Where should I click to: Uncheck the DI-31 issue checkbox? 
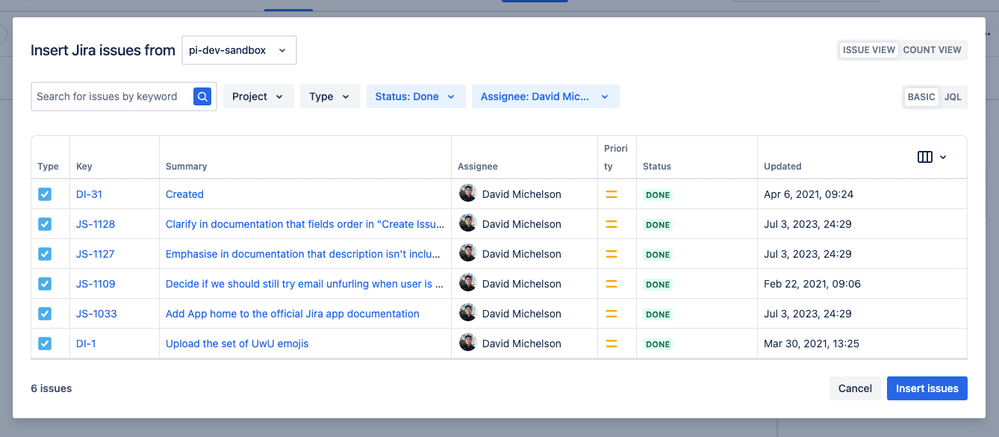(45, 194)
